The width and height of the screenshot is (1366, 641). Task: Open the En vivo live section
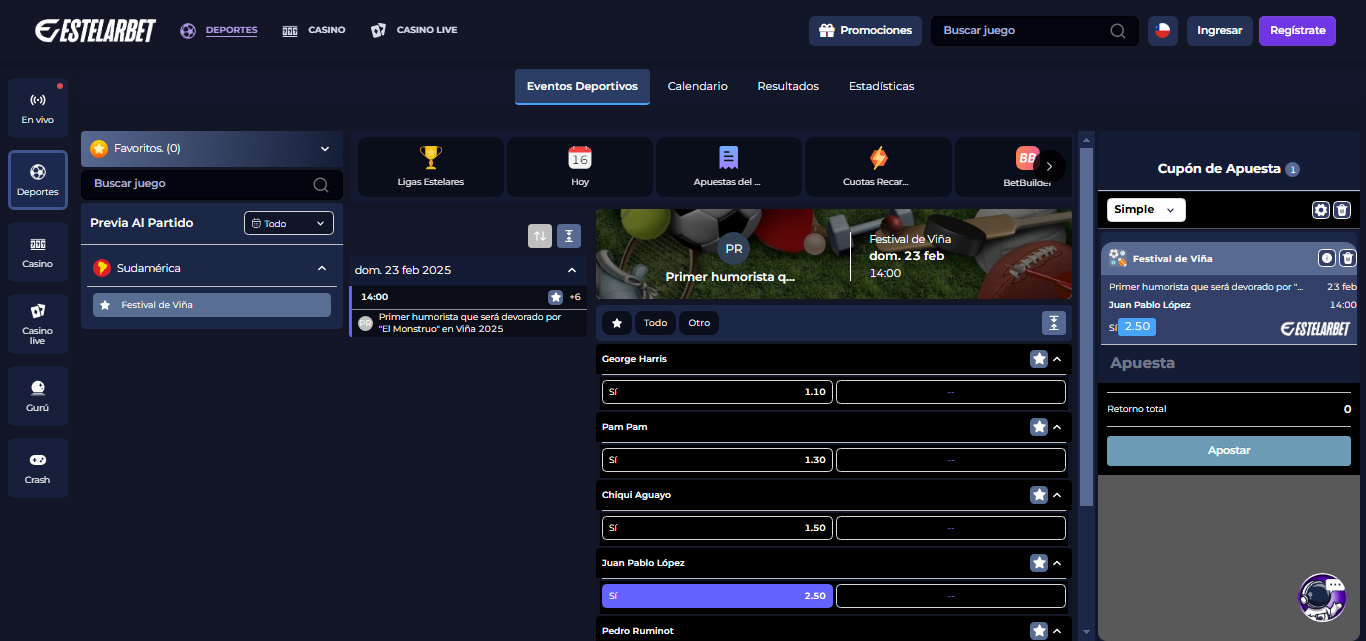coord(38,108)
